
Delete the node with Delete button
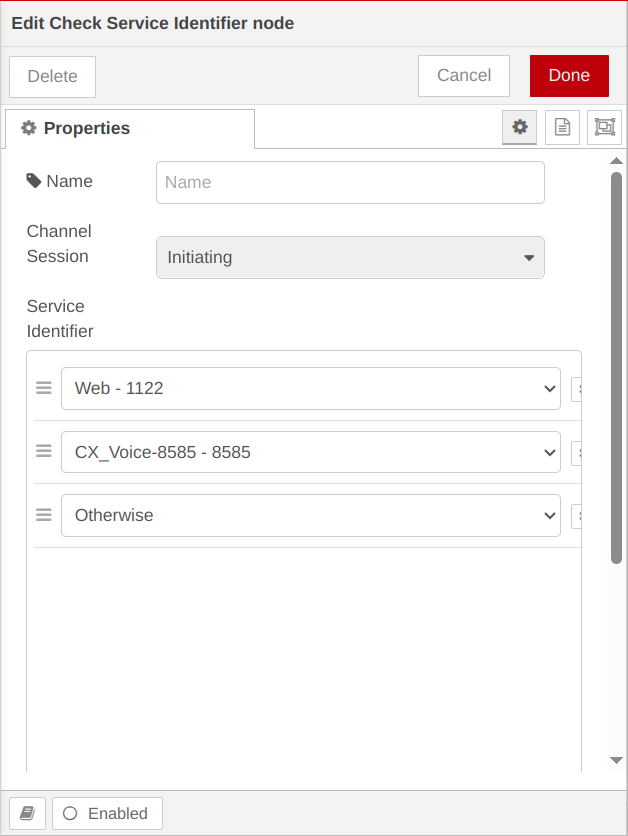pos(52,76)
